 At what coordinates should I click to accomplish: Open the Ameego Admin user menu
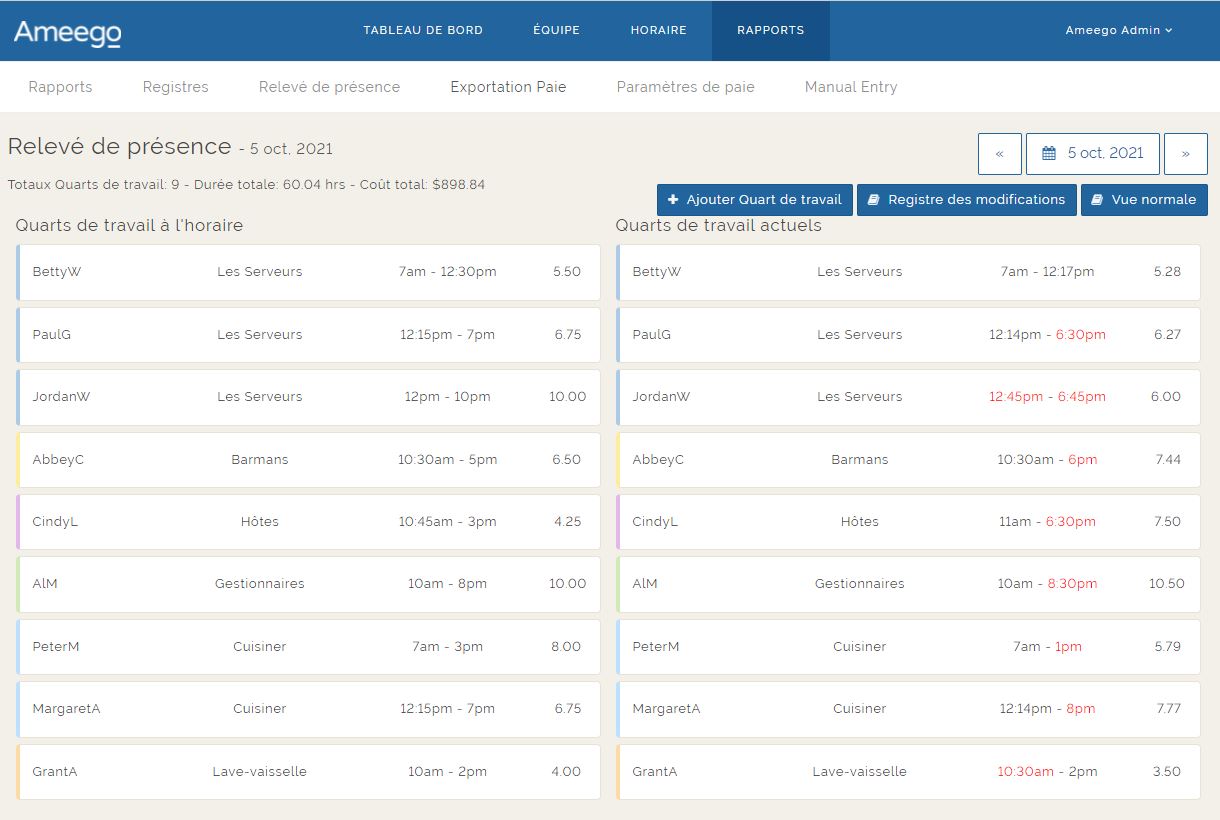coord(1118,30)
